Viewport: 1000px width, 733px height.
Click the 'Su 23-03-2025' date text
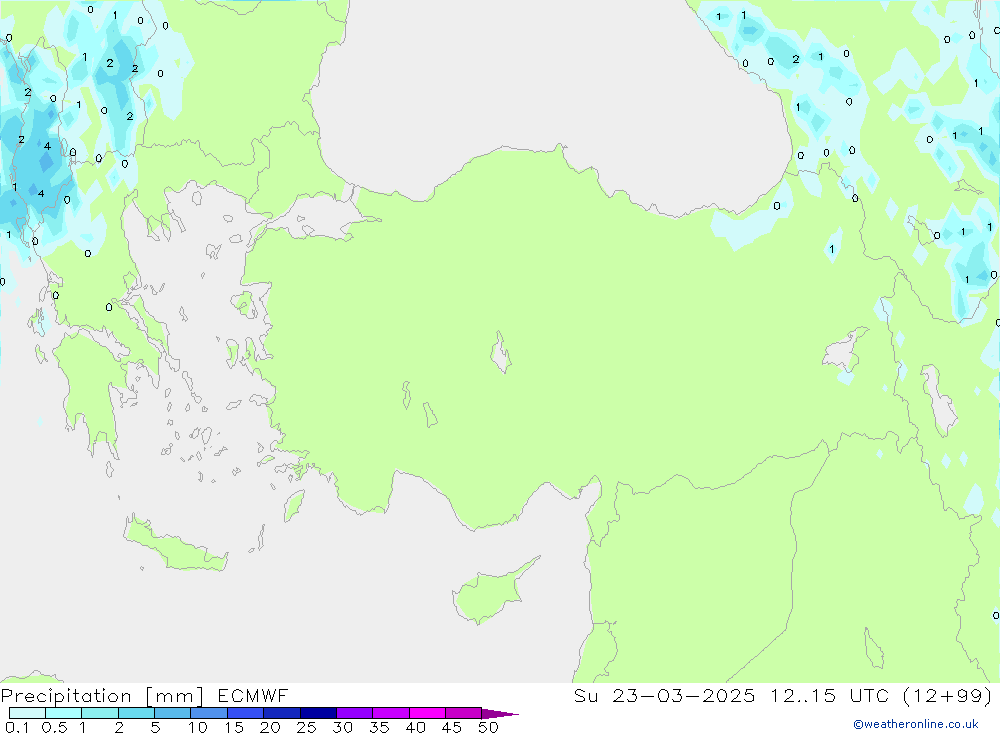(x=664, y=695)
